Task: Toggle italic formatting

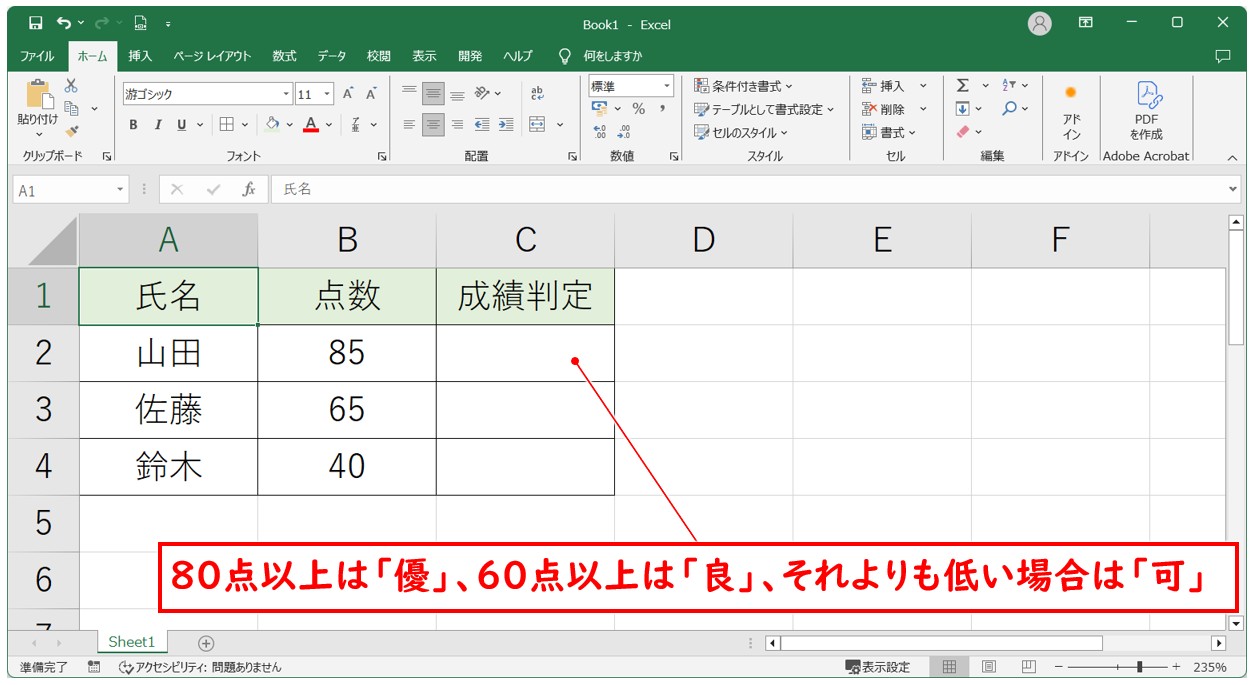Action: (x=157, y=125)
